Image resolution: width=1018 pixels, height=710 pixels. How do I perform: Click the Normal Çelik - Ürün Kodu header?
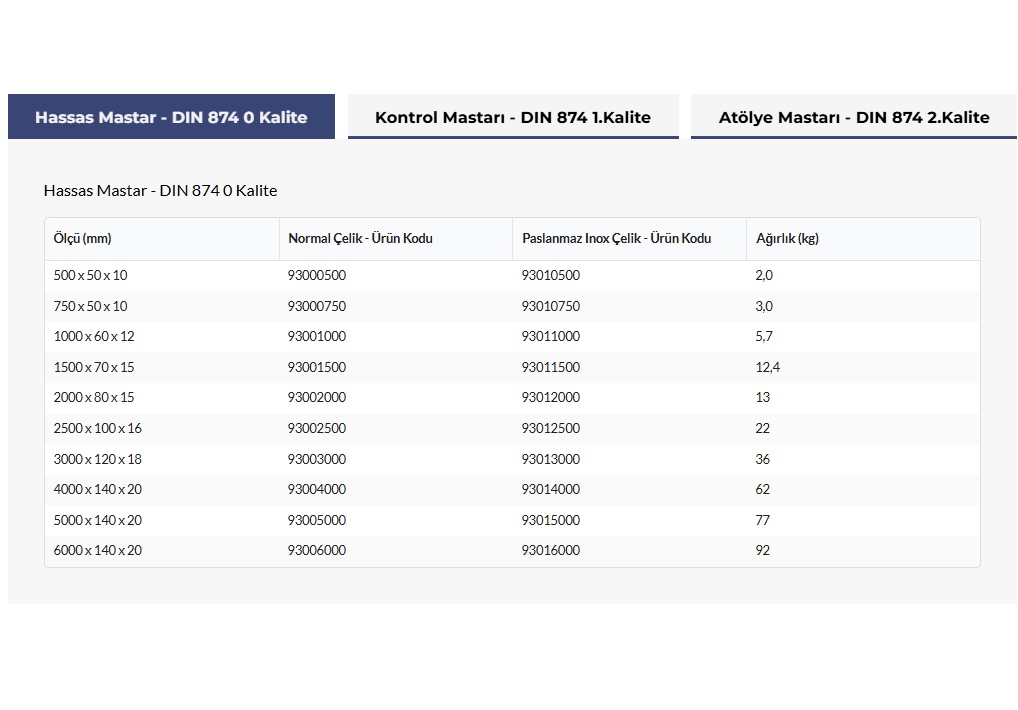360,239
